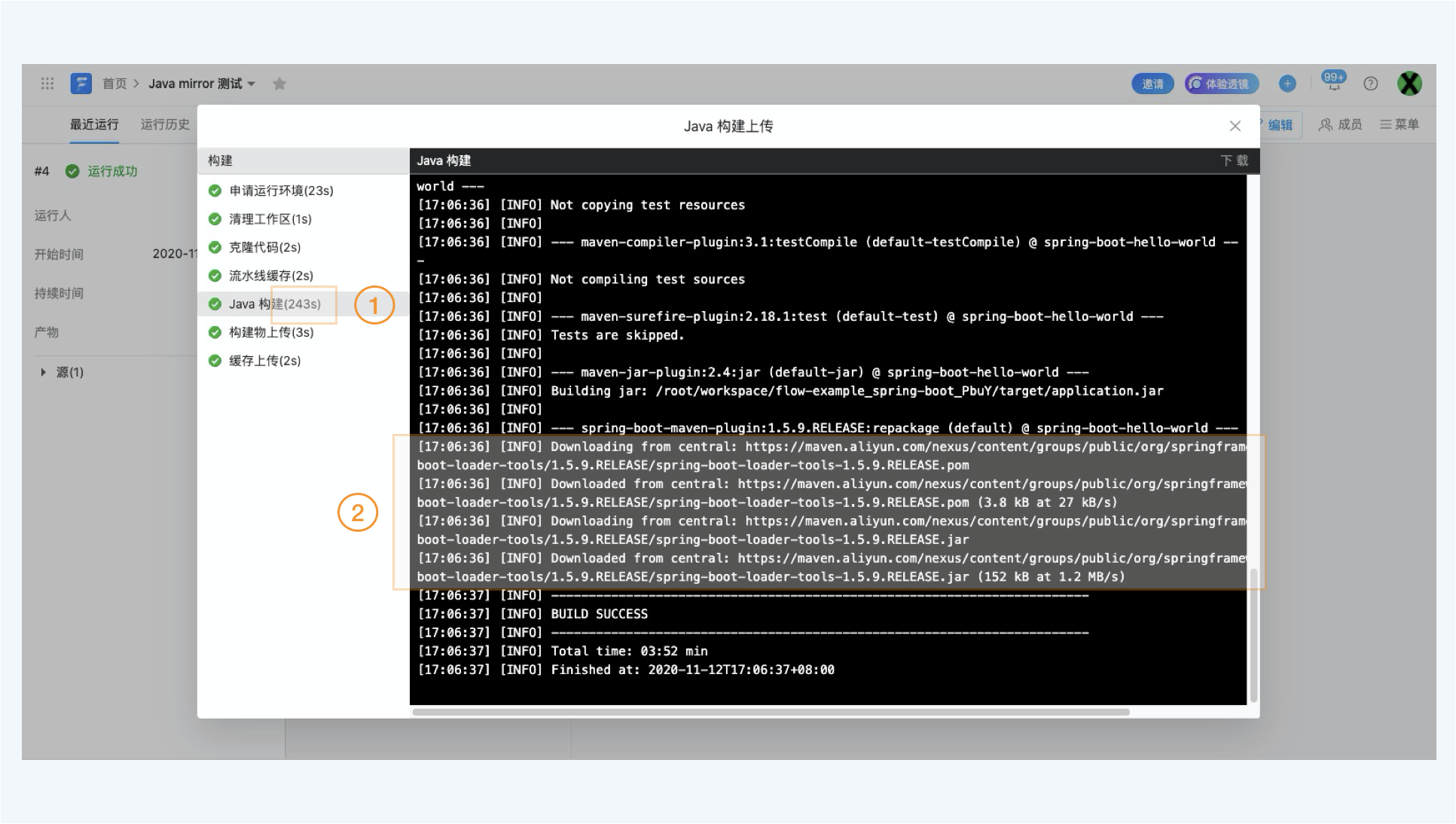The height and width of the screenshot is (824, 1456).
Task: Click the log's vertical scrollbar
Action: (x=1253, y=634)
